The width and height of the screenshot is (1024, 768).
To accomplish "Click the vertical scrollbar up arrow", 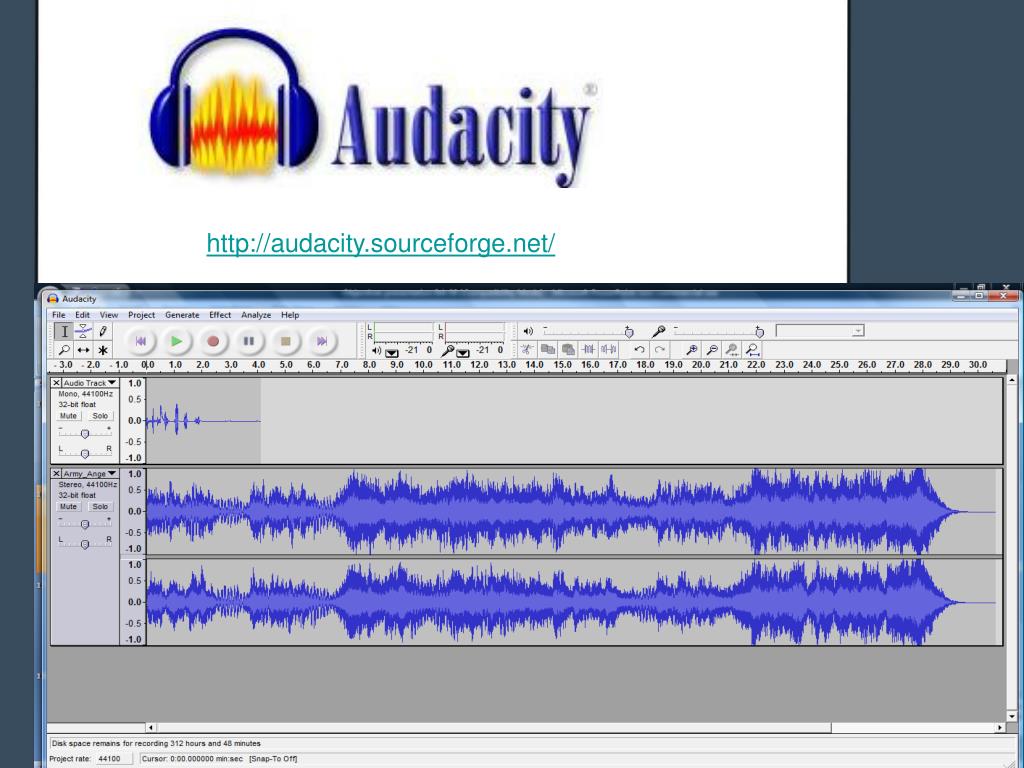I will pyautogui.click(x=1012, y=379).
